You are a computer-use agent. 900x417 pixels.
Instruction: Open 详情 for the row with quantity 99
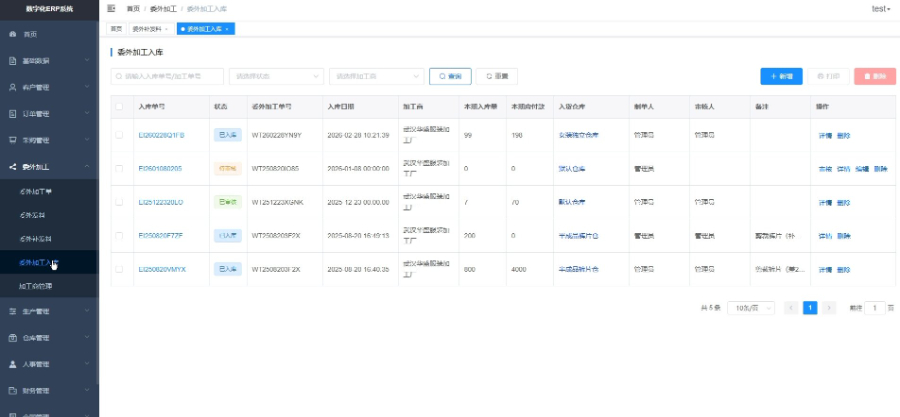(825, 136)
